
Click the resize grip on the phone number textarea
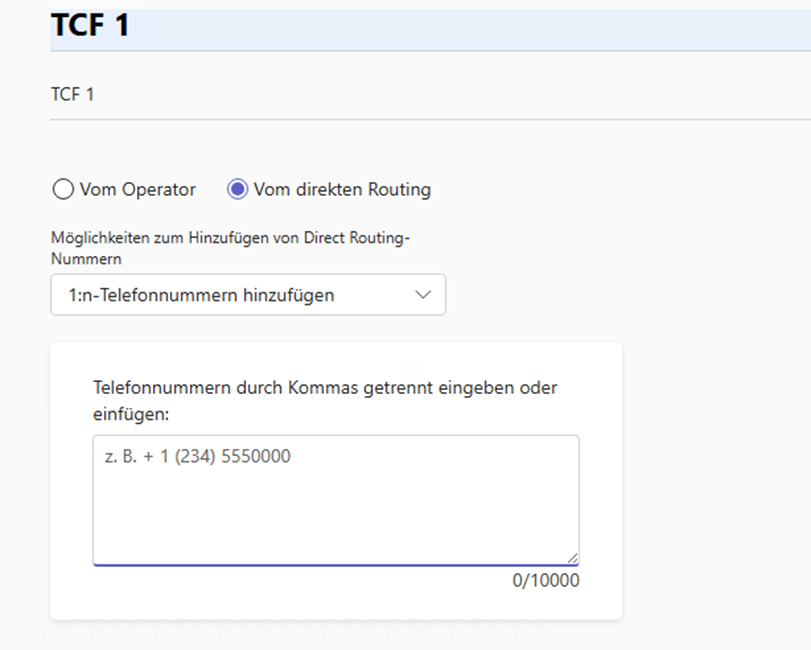(x=572, y=558)
